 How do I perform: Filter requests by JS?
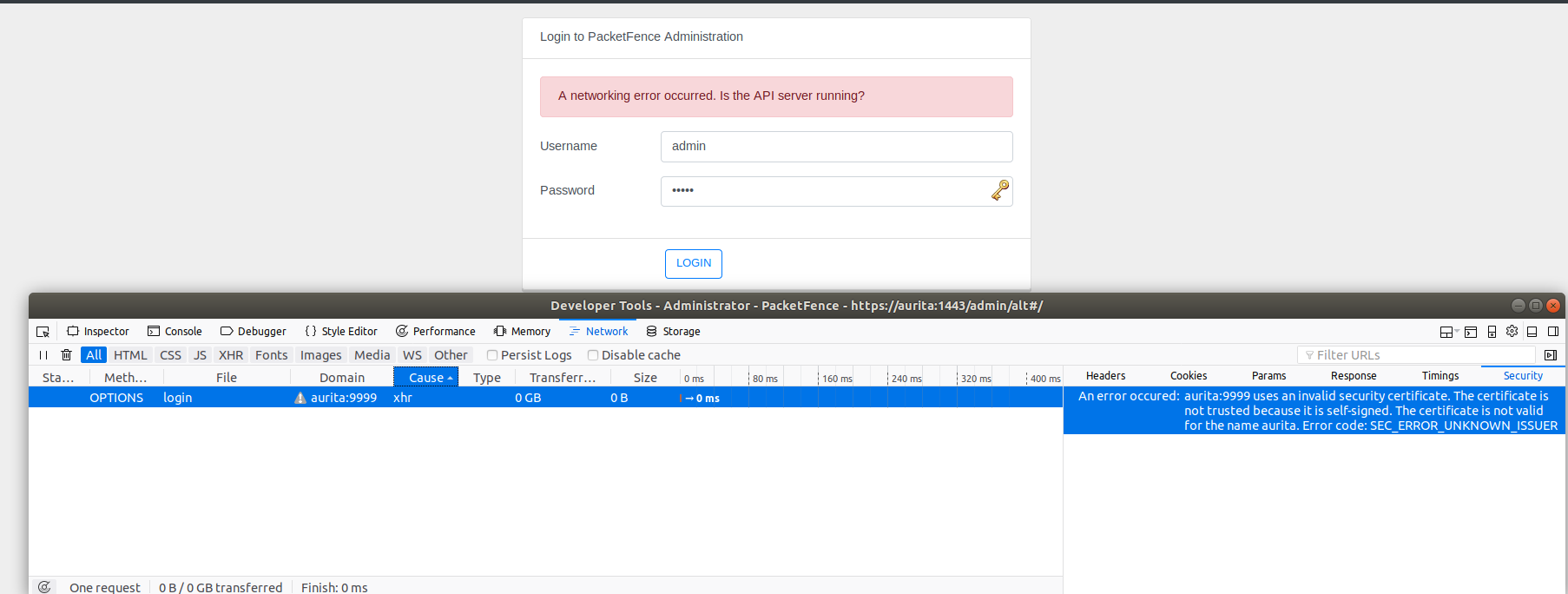point(200,355)
